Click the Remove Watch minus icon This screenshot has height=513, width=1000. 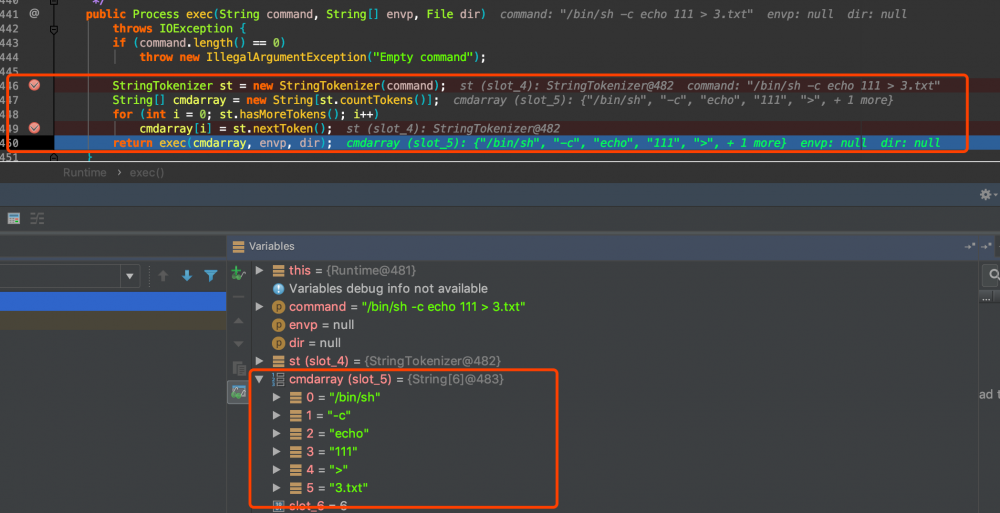click(x=239, y=297)
